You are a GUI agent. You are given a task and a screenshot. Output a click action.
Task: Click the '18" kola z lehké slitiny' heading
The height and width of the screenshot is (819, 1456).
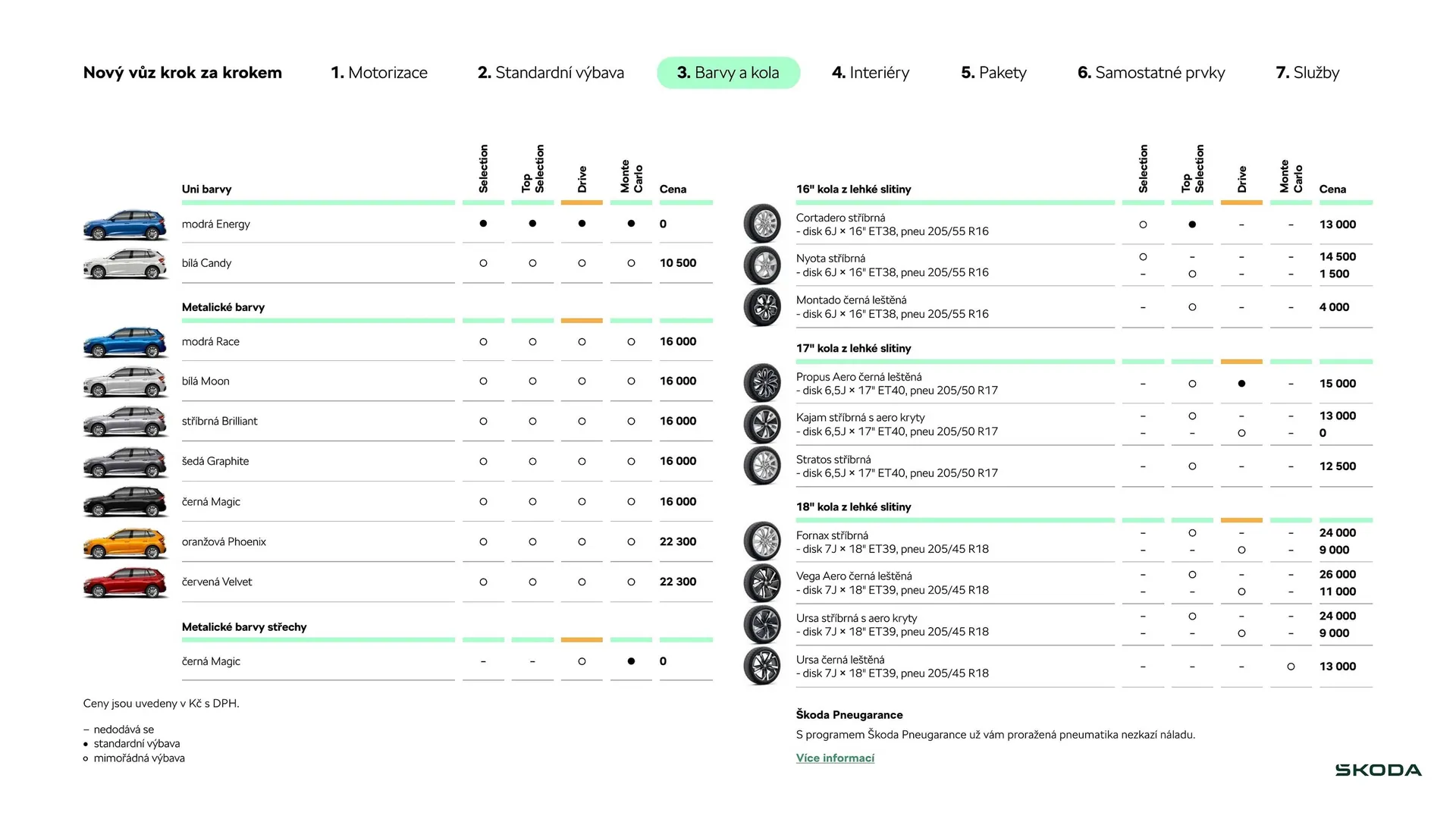(x=854, y=507)
